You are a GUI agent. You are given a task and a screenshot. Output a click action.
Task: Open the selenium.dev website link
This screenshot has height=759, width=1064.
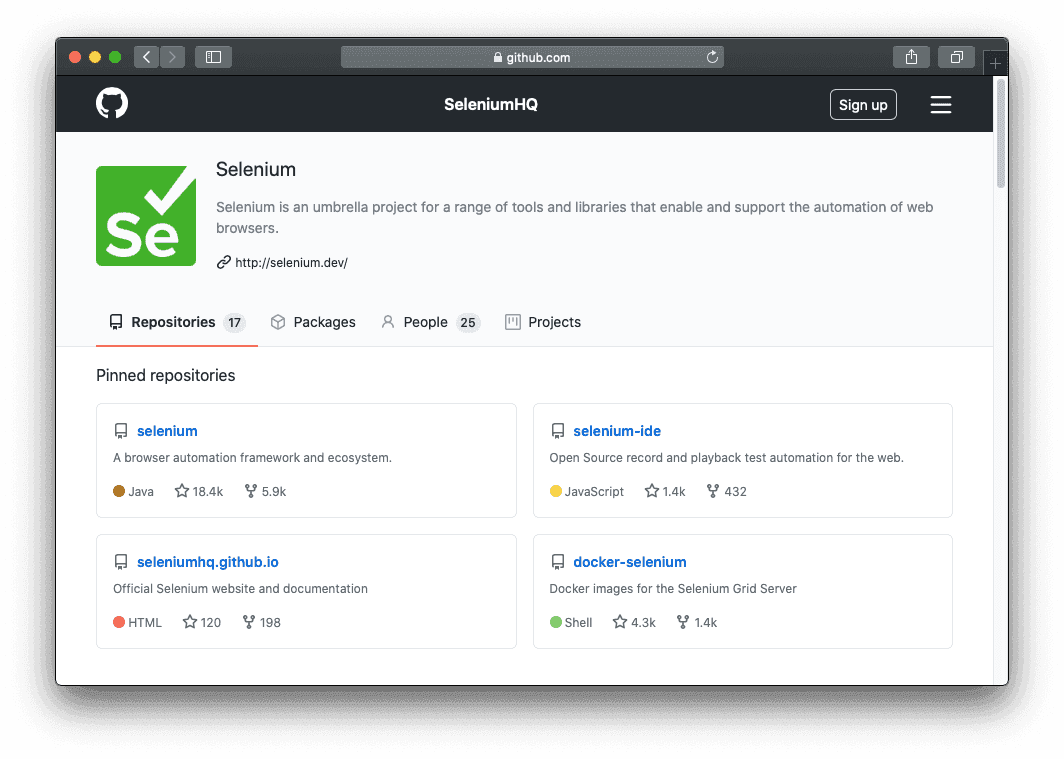tap(291, 263)
